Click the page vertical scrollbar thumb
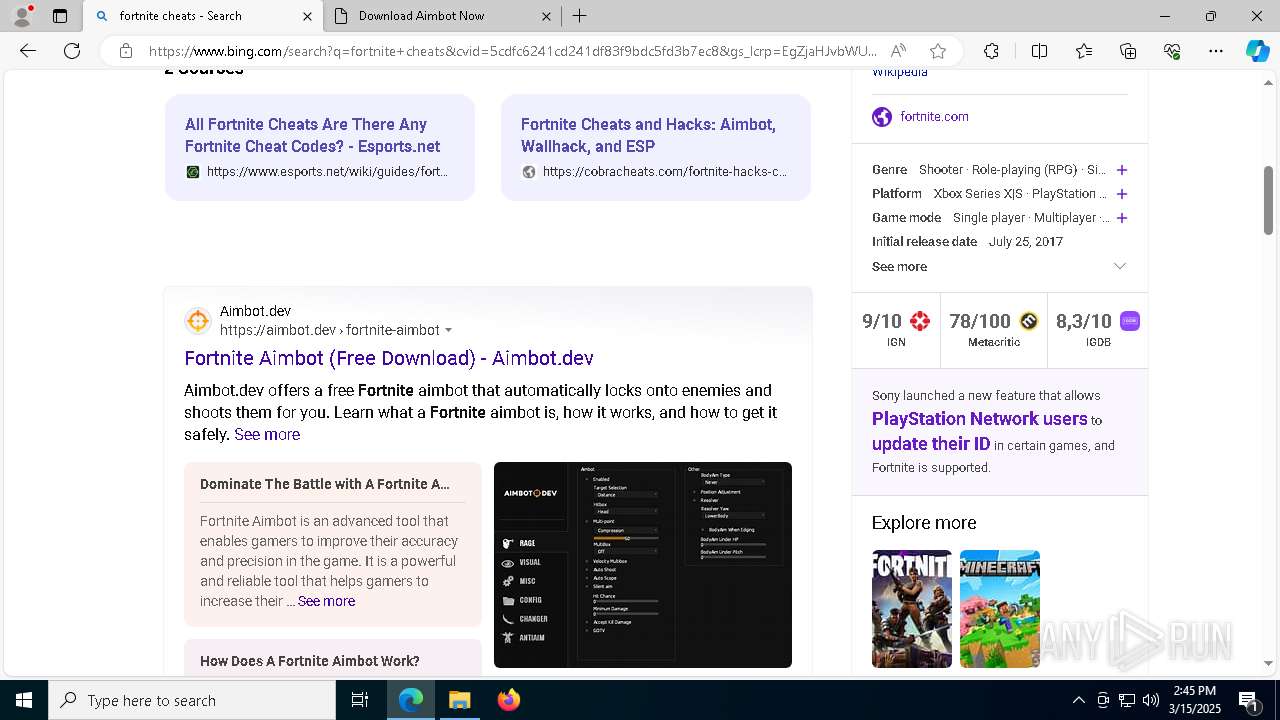Viewport: 1280px width, 720px height. point(1268,200)
